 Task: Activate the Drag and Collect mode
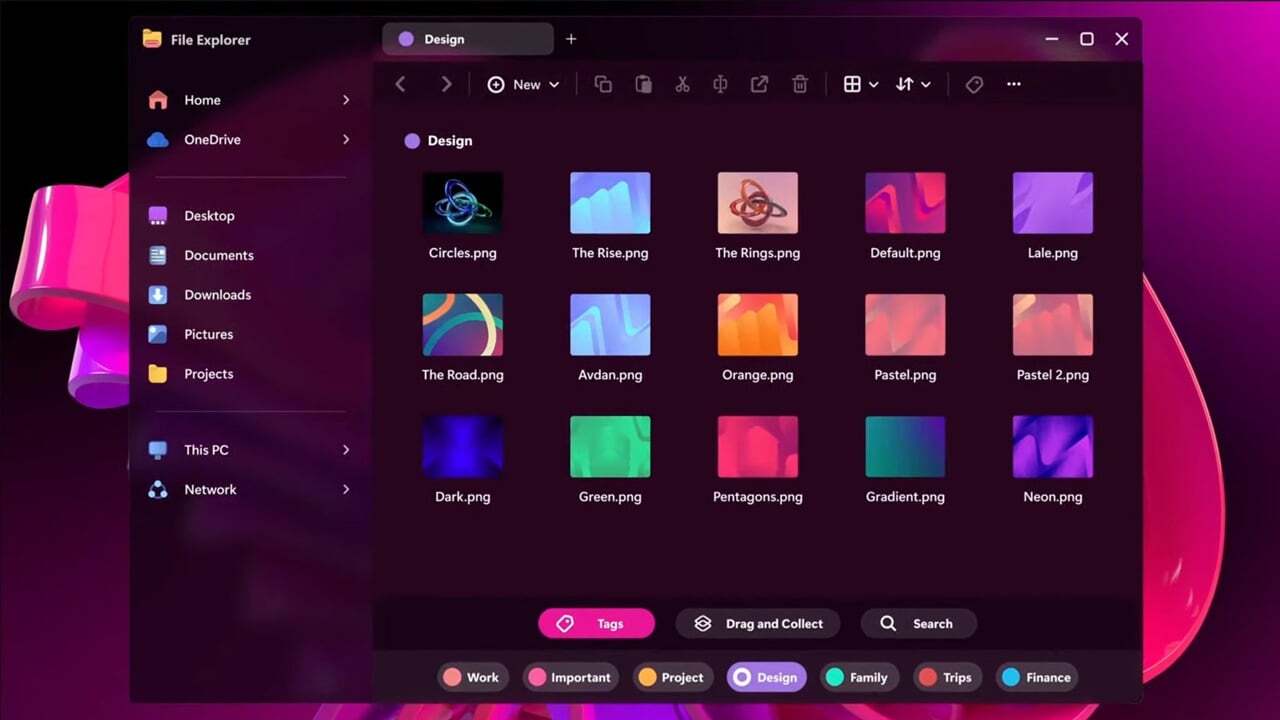pos(757,623)
